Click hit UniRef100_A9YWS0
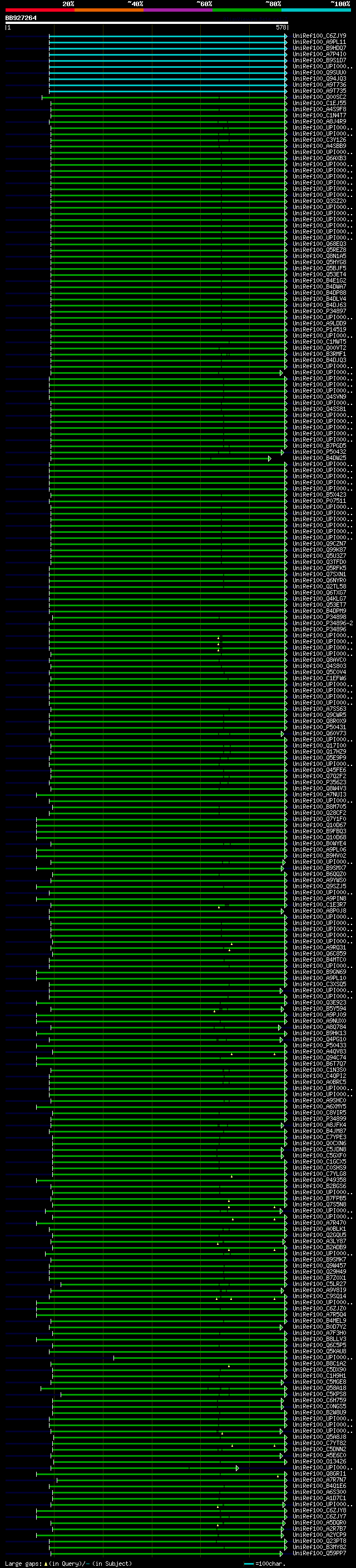The height and width of the screenshot is (1568, 356). pos(319,881)
